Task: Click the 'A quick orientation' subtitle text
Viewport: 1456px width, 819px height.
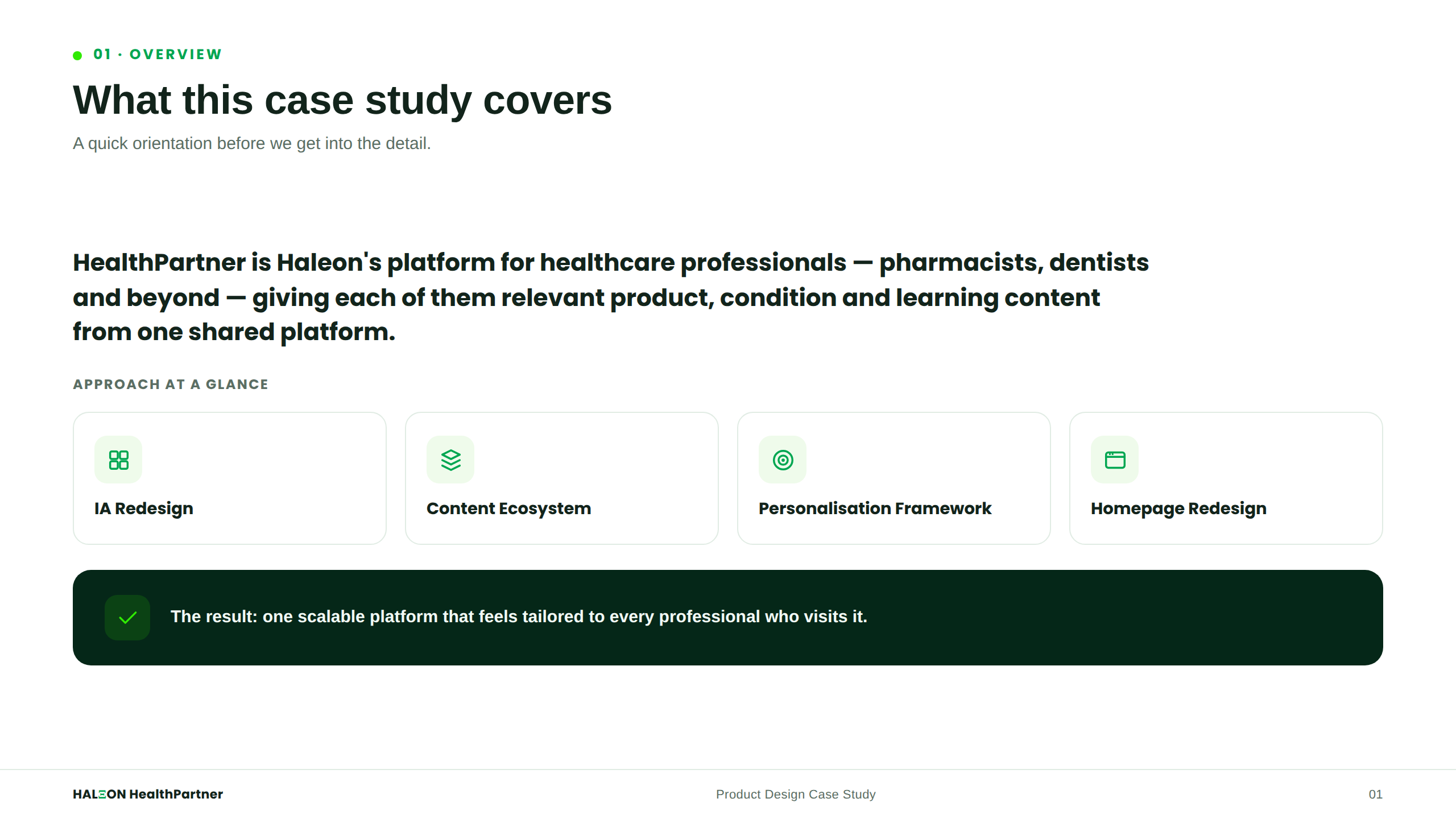Action: (252, 143)
